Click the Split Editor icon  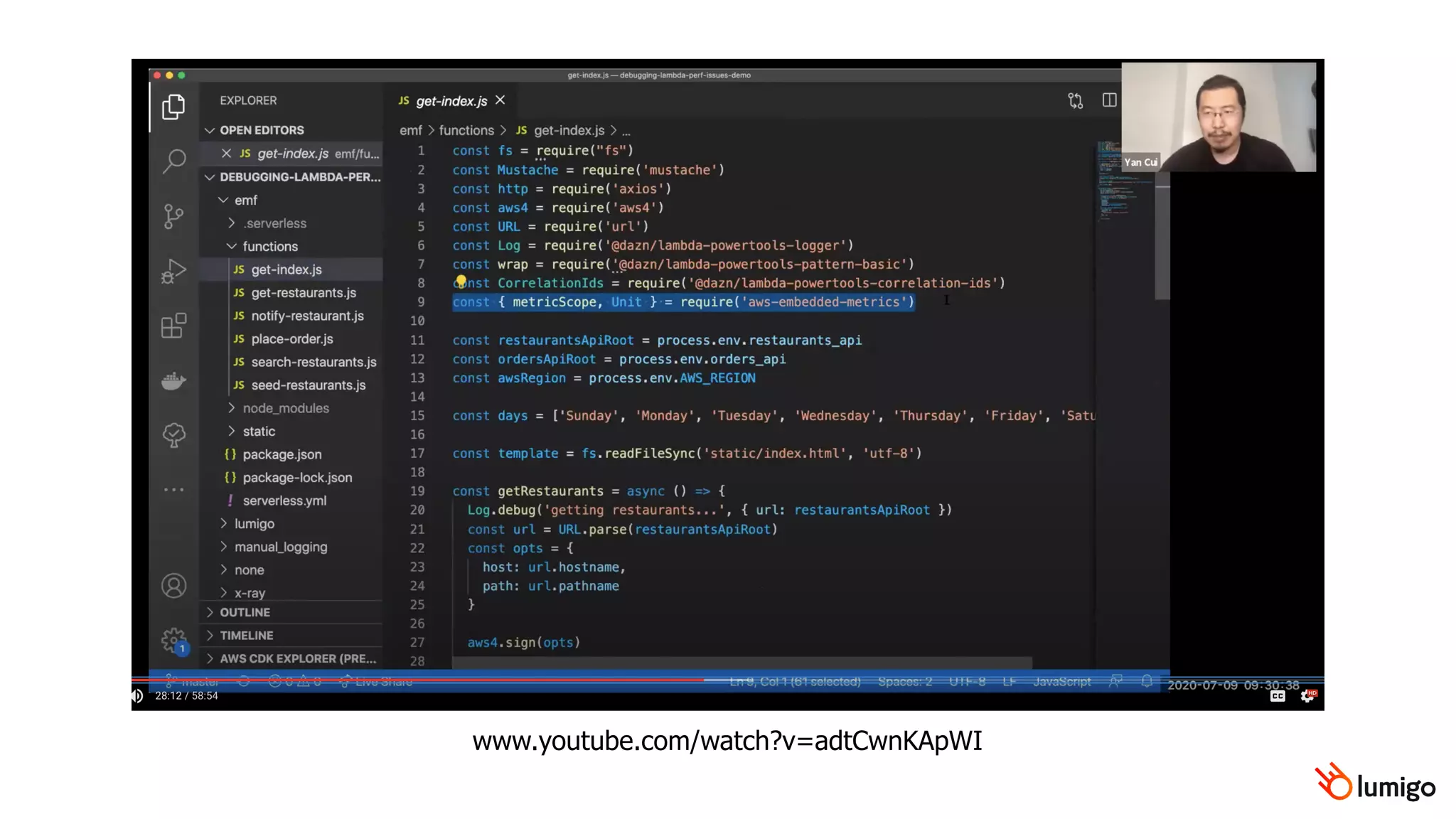pyautogui.click(x=1109, y=100)
